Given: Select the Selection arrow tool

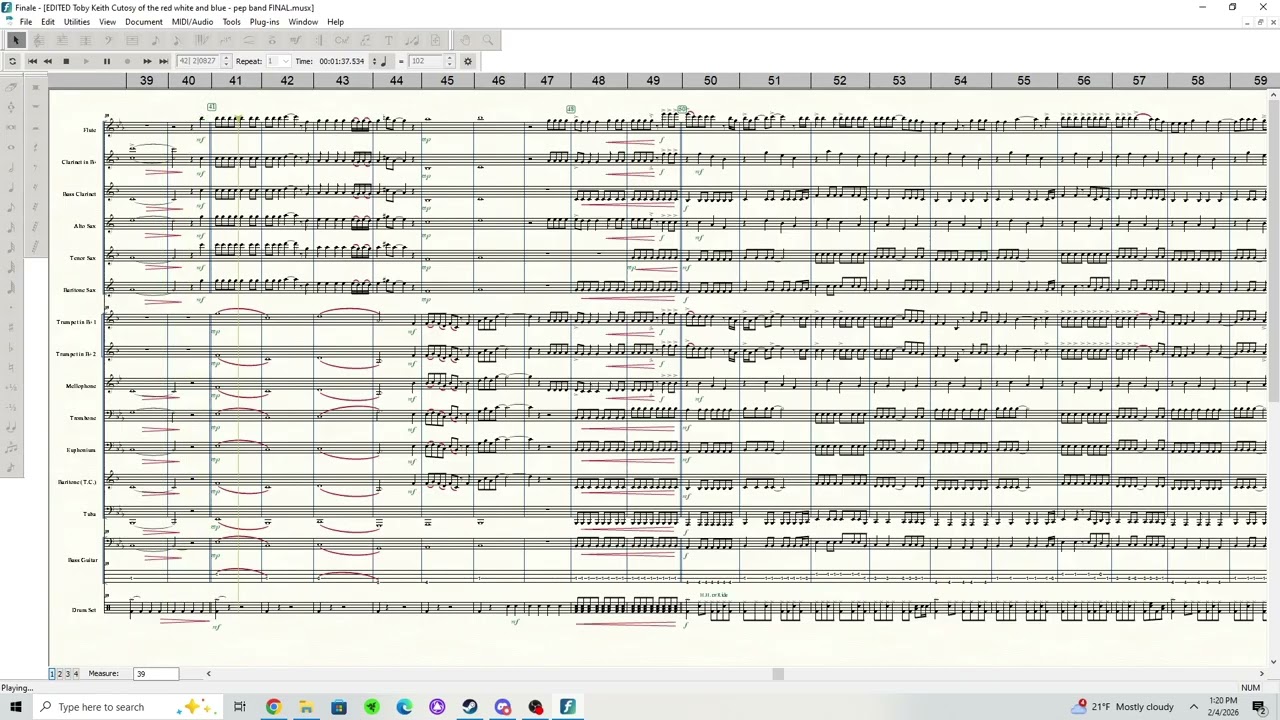Looking at the screenshot, I should pyautogui.click(x=15, y=40).
